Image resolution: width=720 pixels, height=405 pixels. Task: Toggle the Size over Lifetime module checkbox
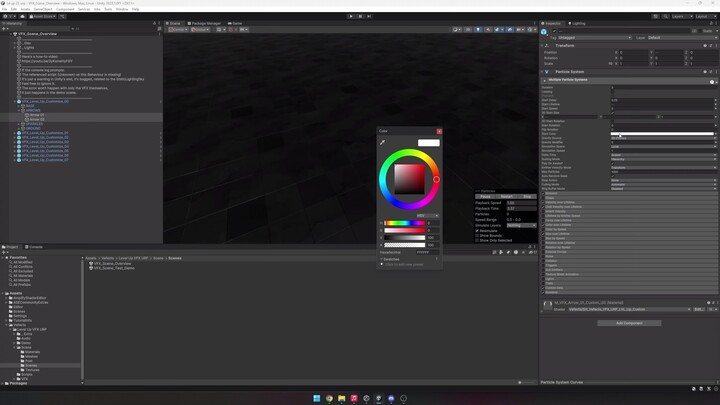click(x=543, y=234)
